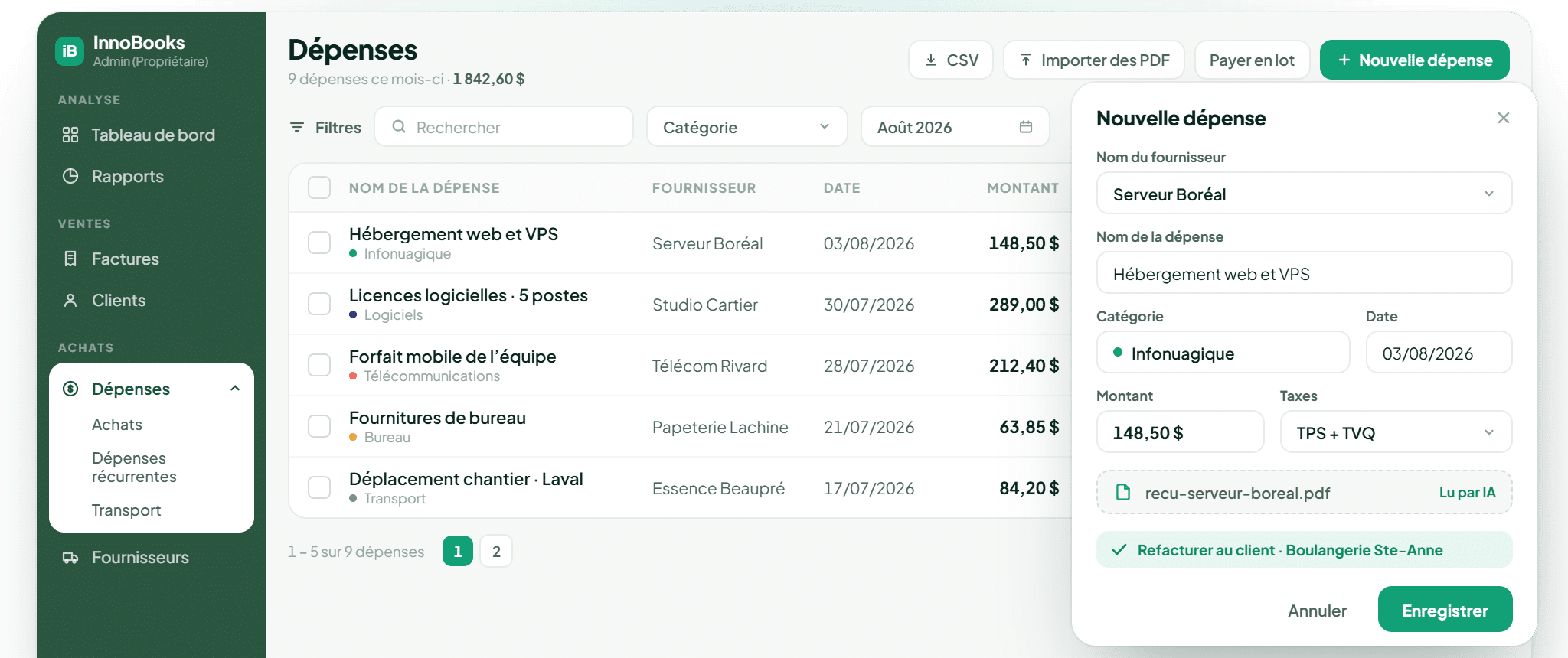The height and width of the screenshot is (658, 1568).
Task: Click the DATE column header
Action: 842,187
